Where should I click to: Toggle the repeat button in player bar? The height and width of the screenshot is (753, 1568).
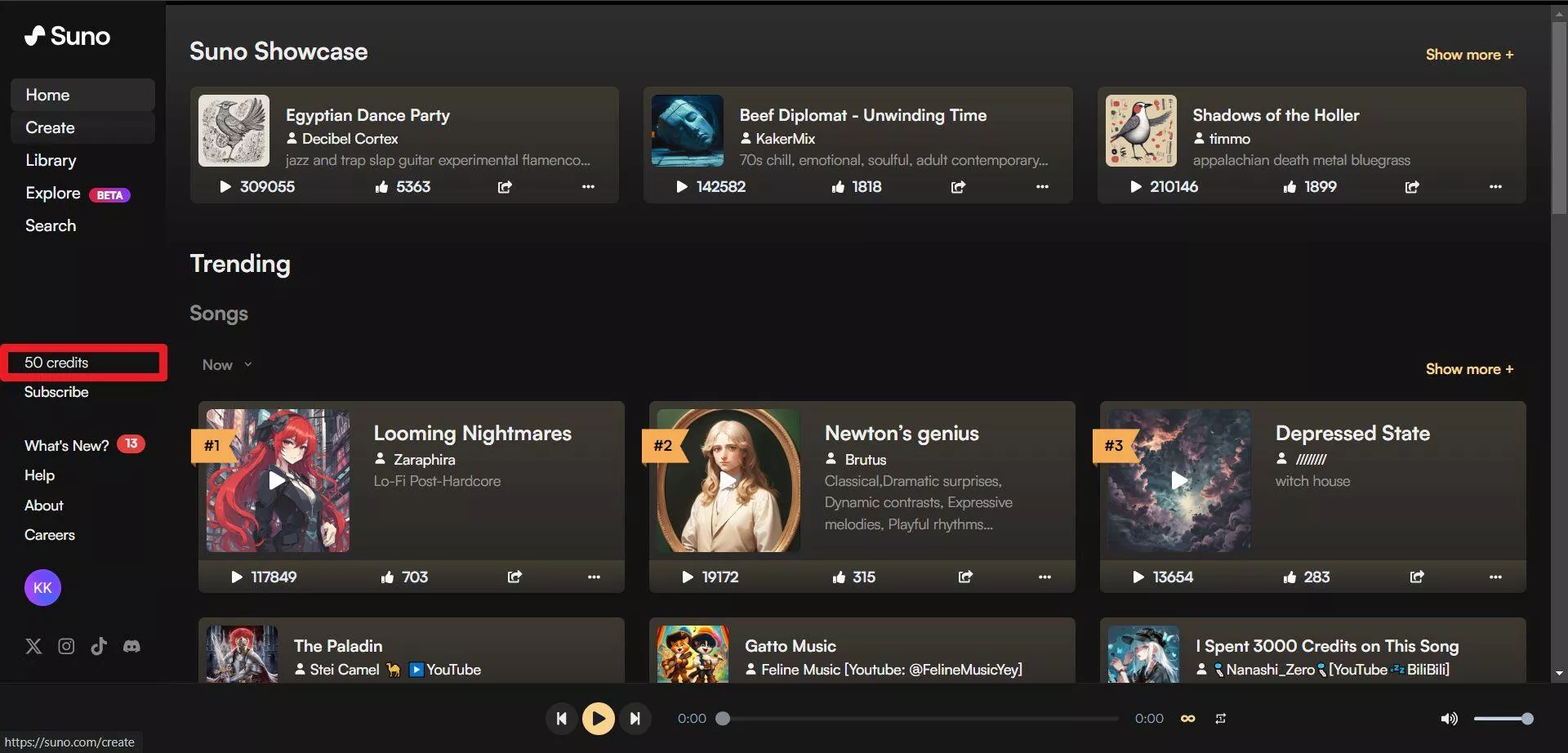click(1220, 719)
